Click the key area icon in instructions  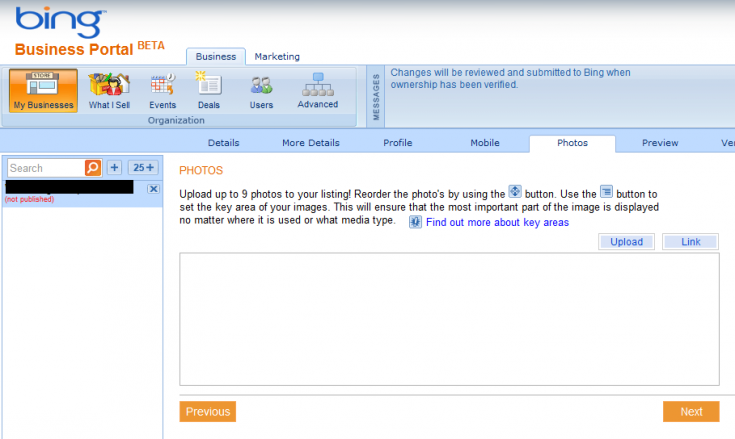(x=606, y=192)
